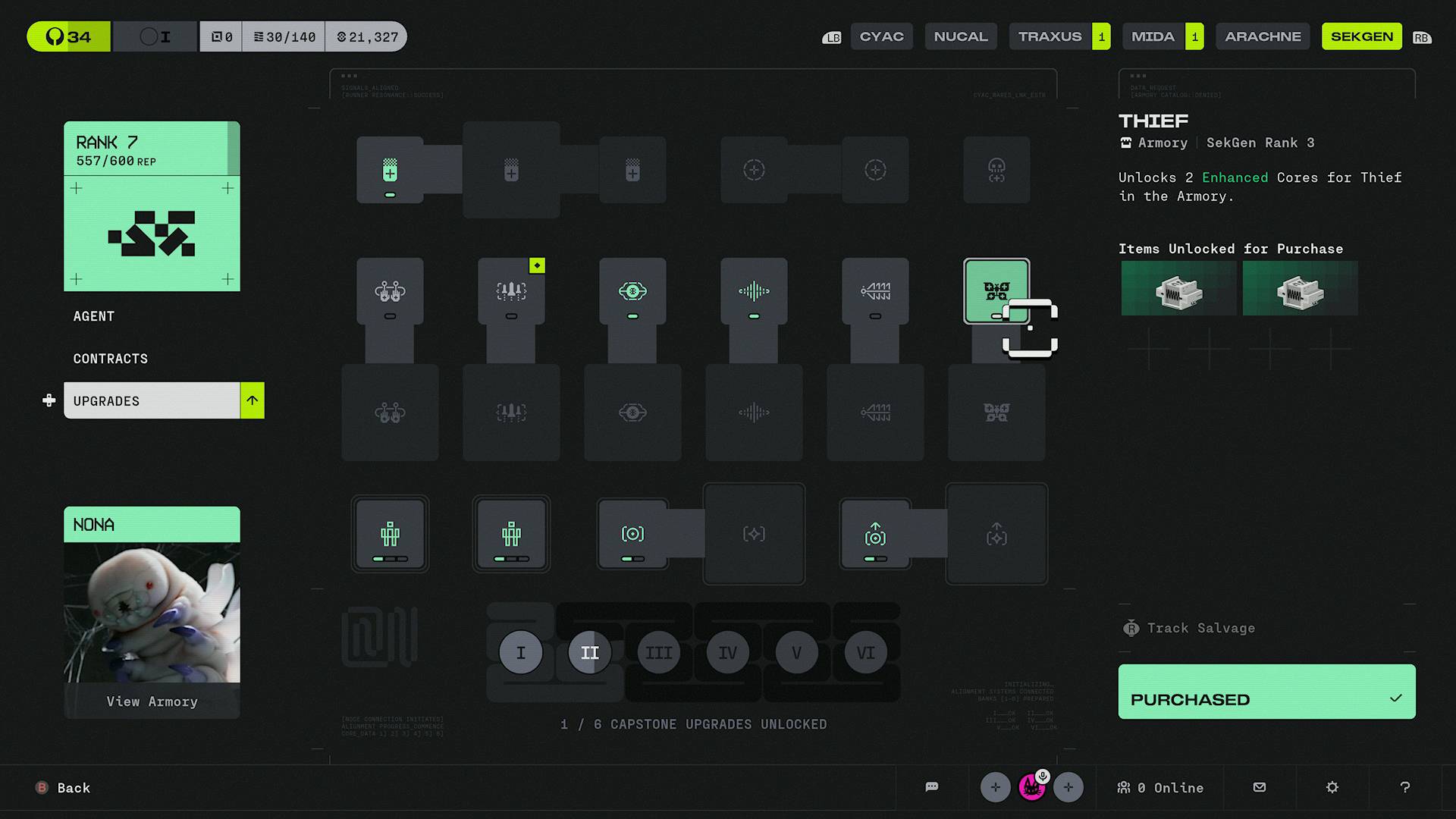Select the Thief upgrade node icon
This screenshot has height=819, width=1456.
pyautogui.click(x=996, y=290)
